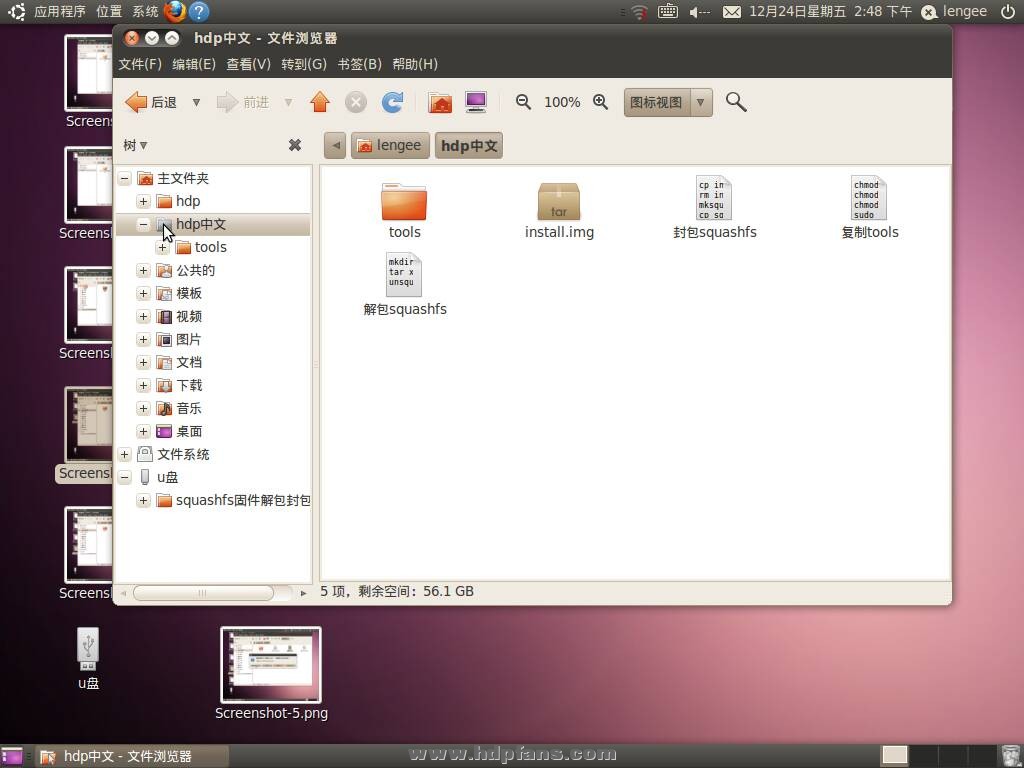This screenshot has width=1024, height=768.
Task: Go up one folder with Up arrow
Action: tap(320, 102)
